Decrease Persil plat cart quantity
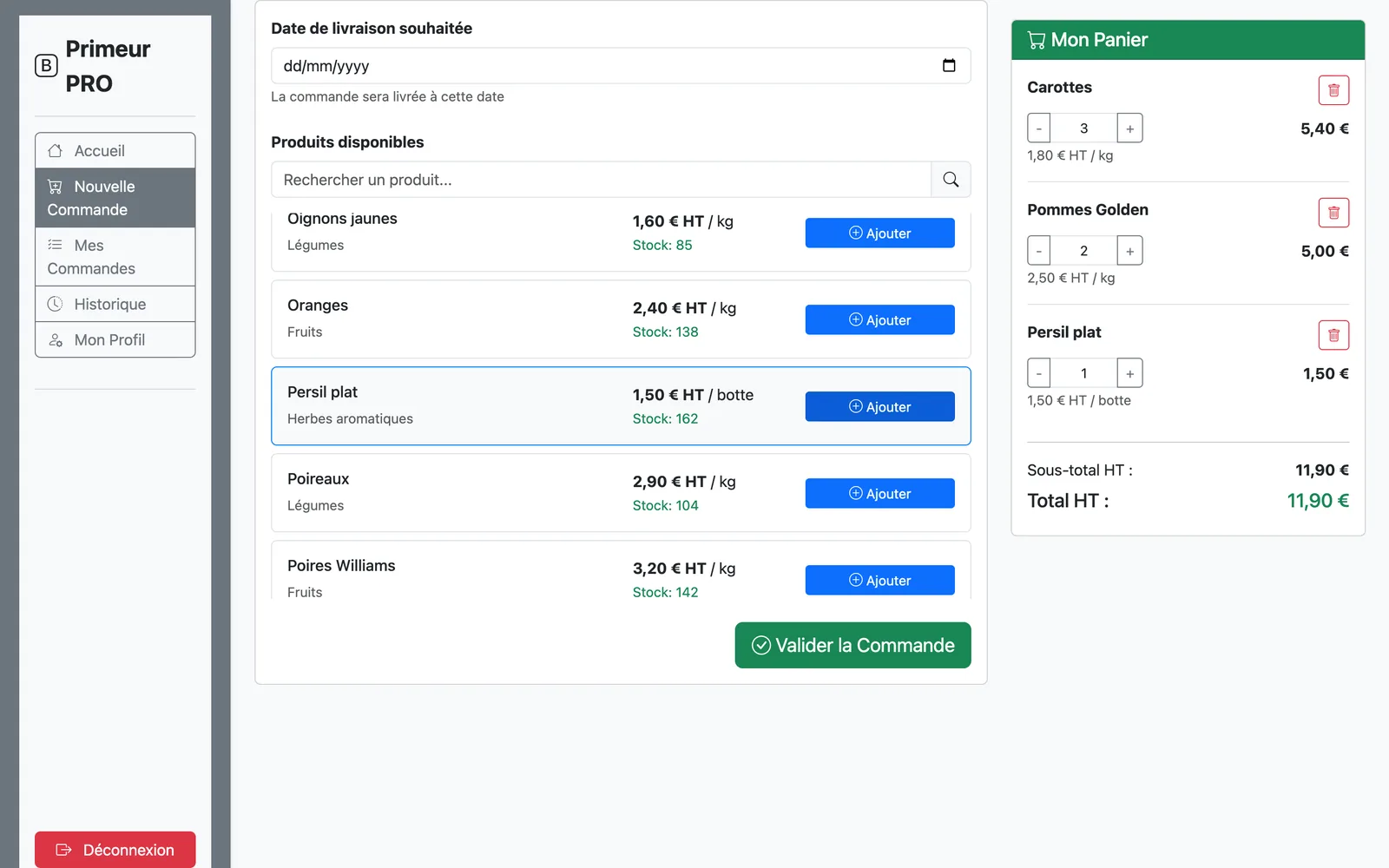 coord(1039,373)
